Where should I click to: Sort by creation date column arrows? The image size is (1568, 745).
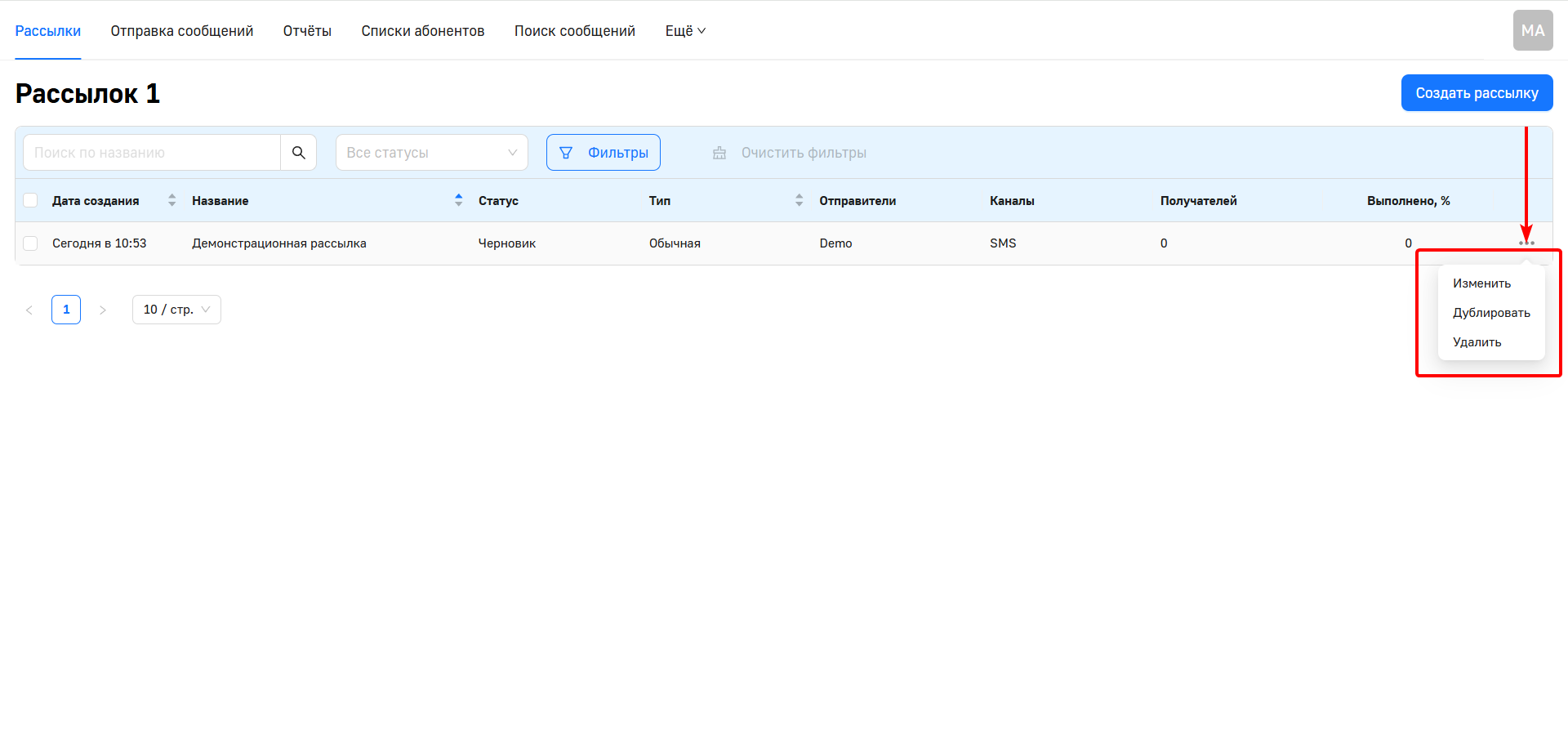[x=171, y=201]
